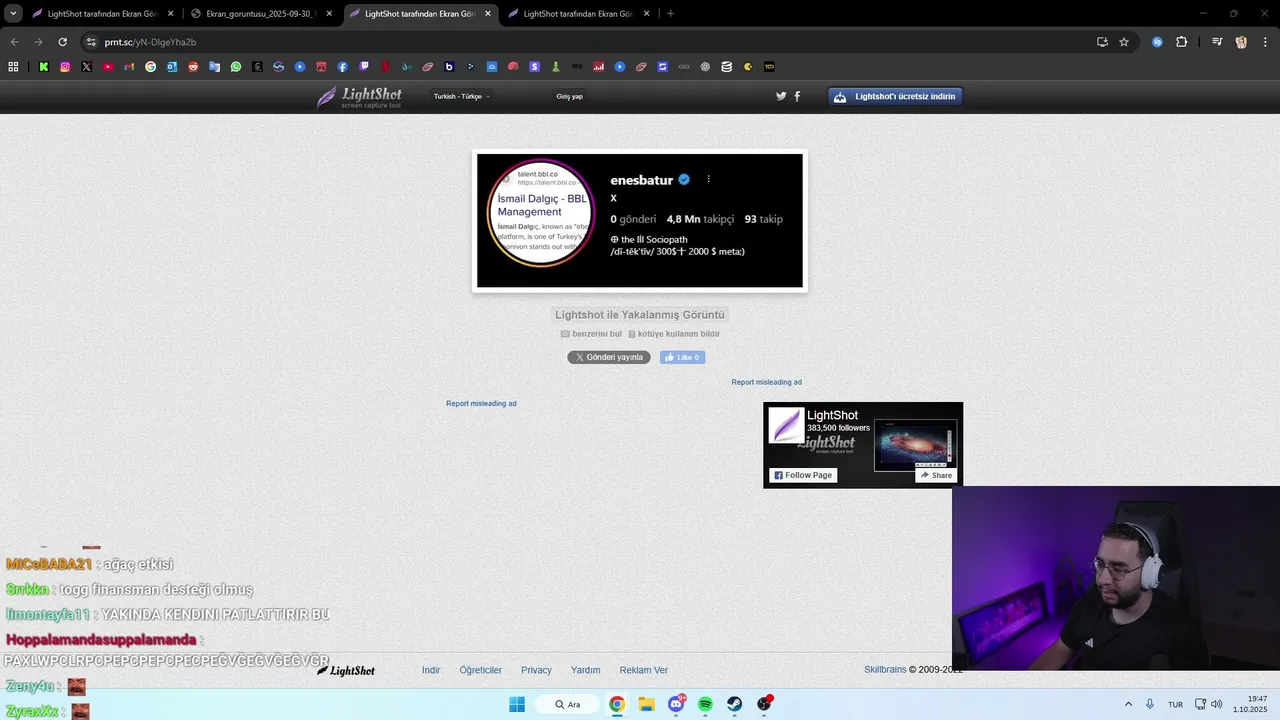The image size is (1280, 720).
Task: Click the Skillbrains footer link
Action: [885, 670]
